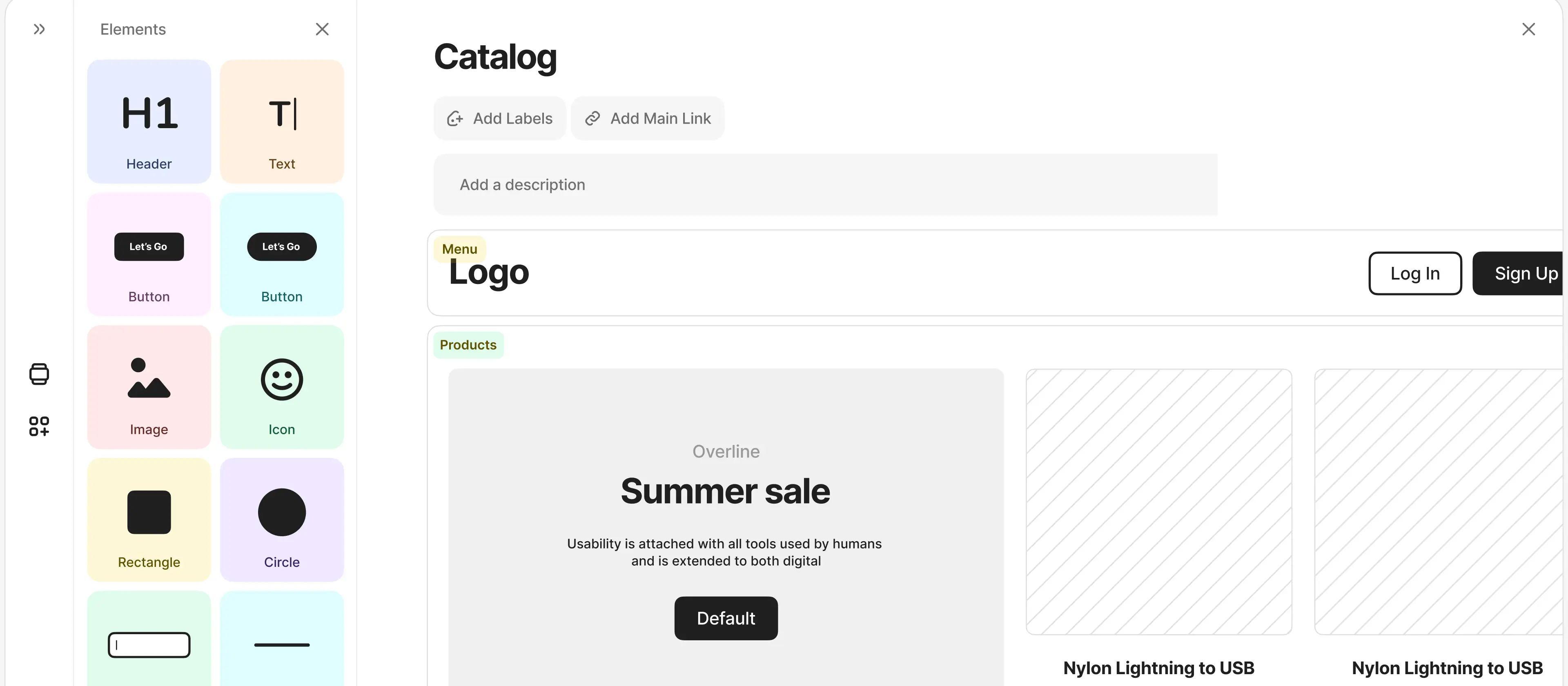Select the H1 Header element
1568x686 pixels.
(149, 121)
